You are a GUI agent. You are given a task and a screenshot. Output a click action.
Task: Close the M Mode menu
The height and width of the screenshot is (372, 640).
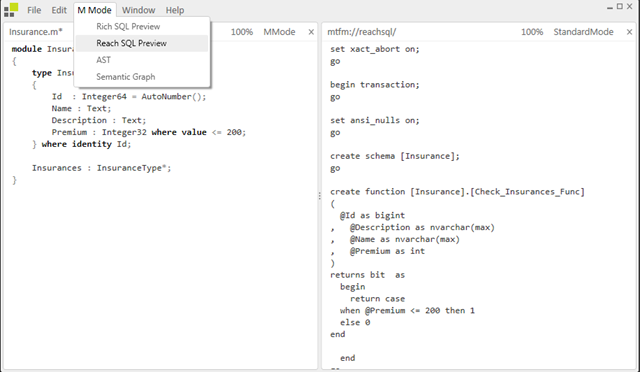pos(94,10)
